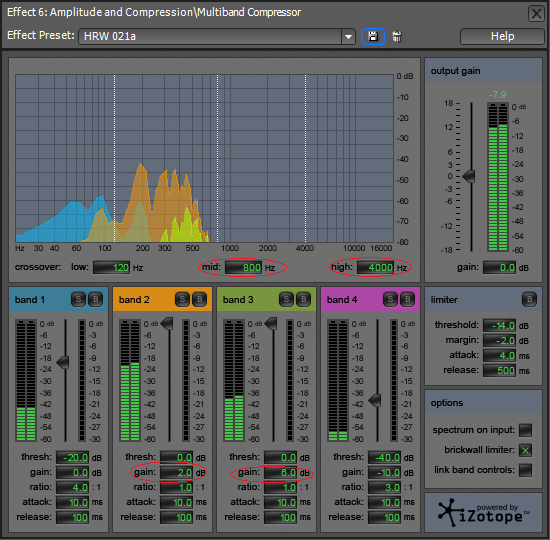Edit band 4 gain -10.0 field
Image resolution: width=550 pixels, height=540 pixels.
click(384, 472)
